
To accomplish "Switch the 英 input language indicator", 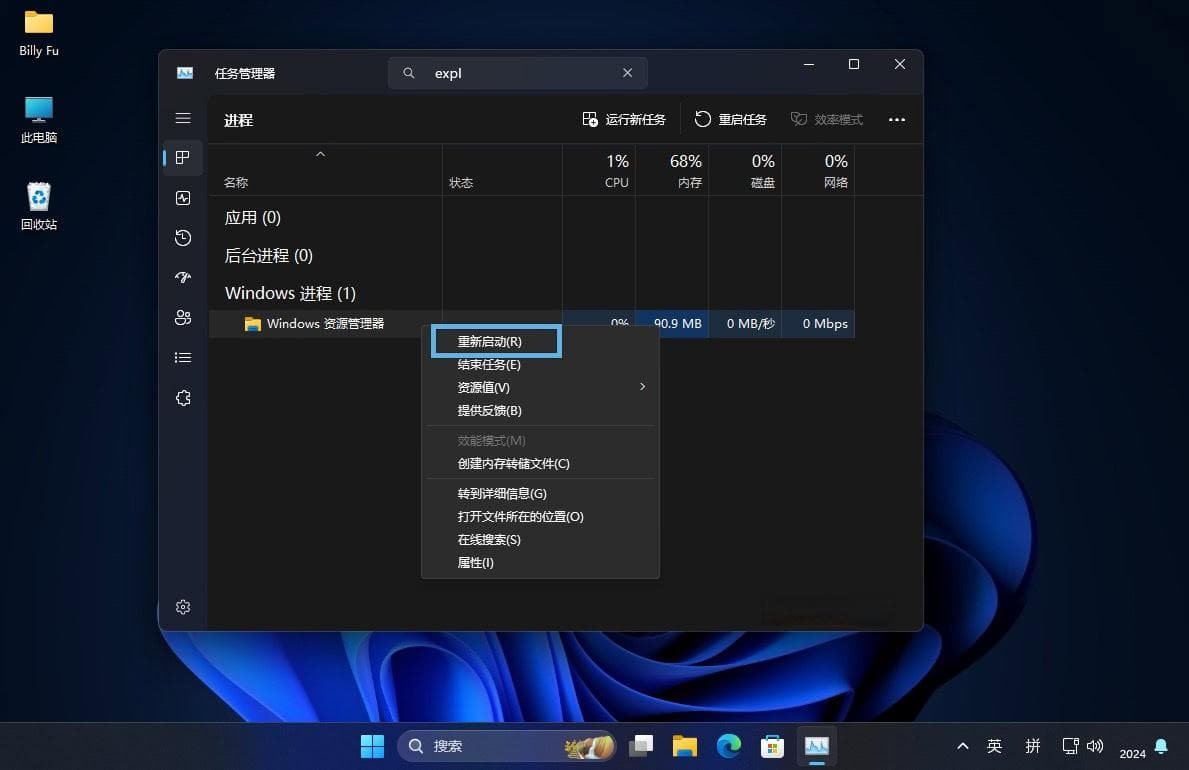I will [994, 746].
